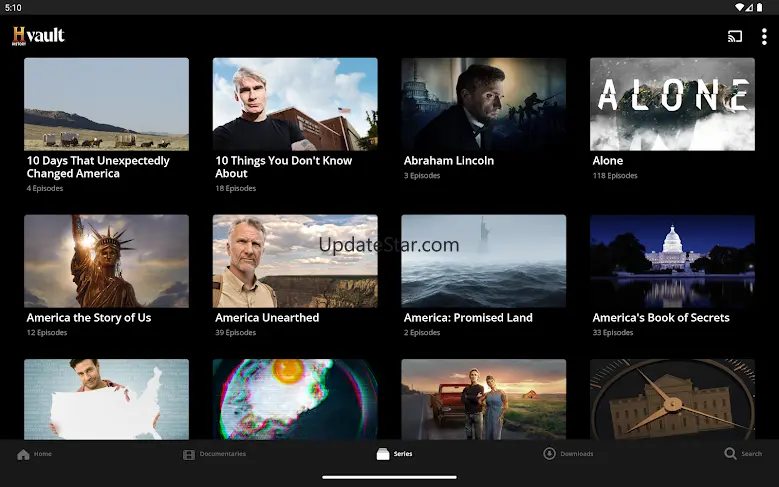Viewport: 779px width, 487px height.
Task: Open the Alone series thumbnail
Action: tap(672, 104)
